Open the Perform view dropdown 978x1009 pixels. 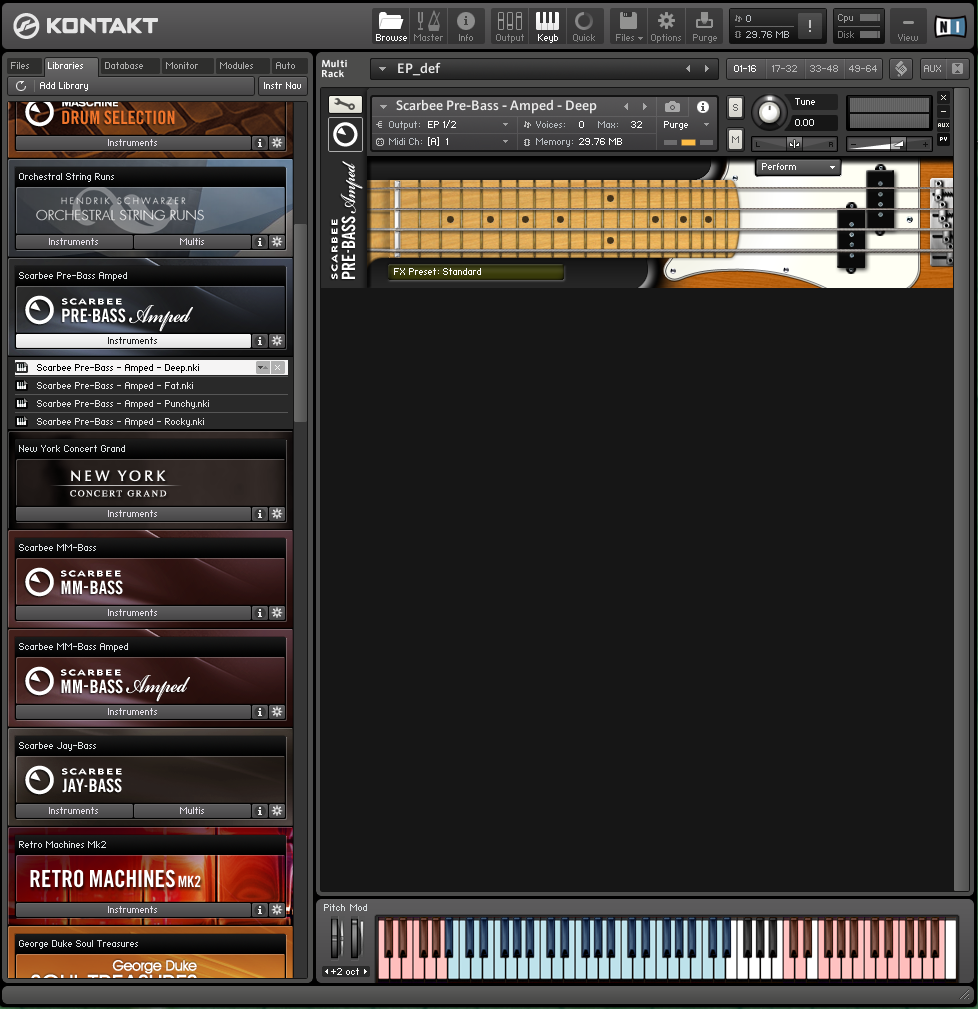798,167
